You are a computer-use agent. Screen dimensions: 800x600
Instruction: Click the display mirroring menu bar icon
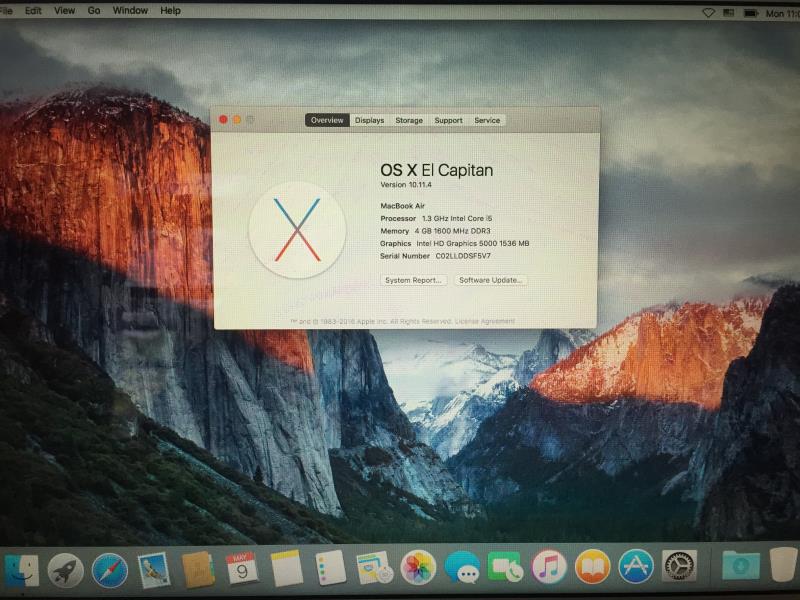(x=729, y=13)
